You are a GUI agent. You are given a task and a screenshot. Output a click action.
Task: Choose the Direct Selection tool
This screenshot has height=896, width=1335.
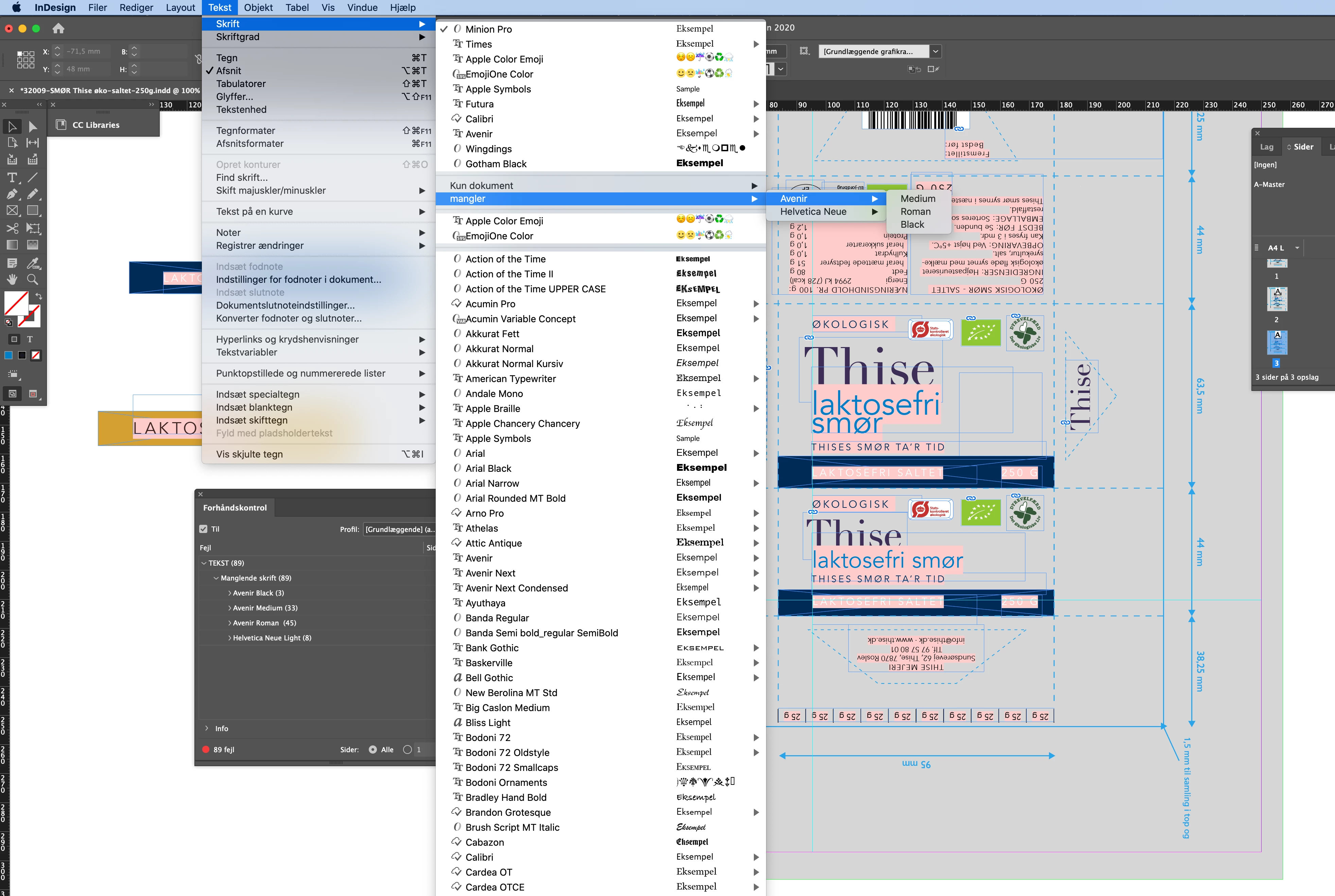[33, 126]
